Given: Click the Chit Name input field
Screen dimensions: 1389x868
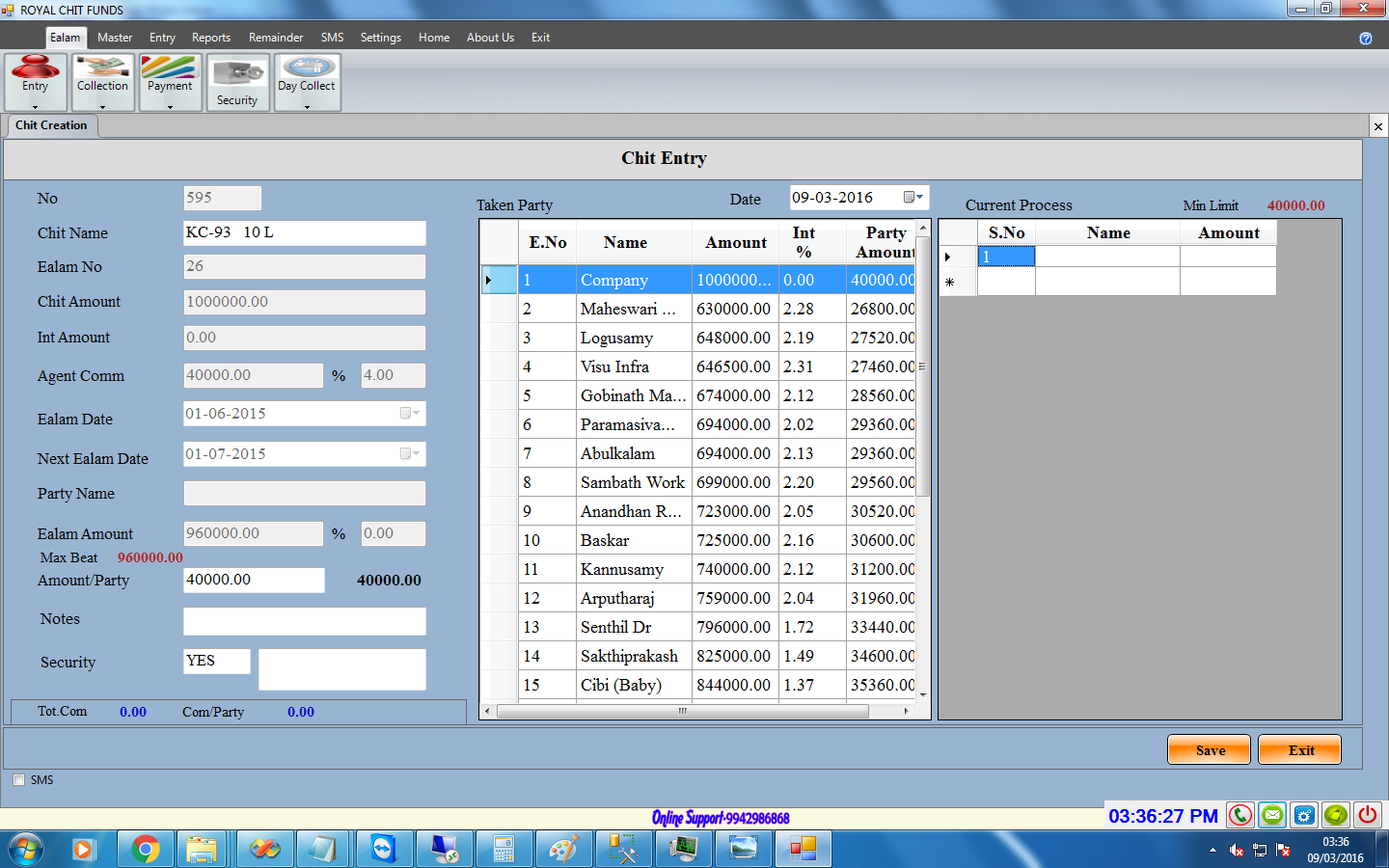Looking at the screenshot, I should (305, 233).
